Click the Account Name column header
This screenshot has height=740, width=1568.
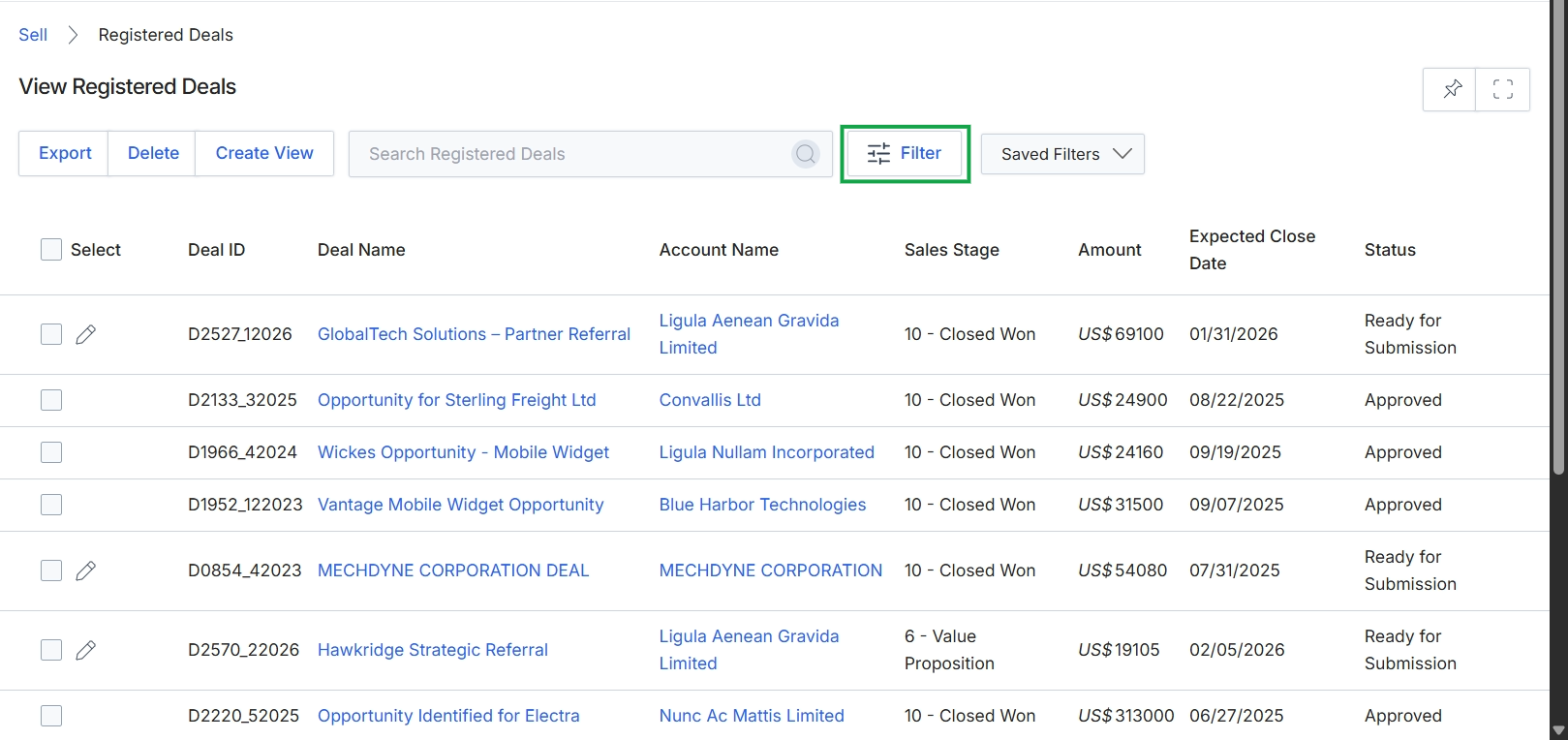click(x=719, y=250)
